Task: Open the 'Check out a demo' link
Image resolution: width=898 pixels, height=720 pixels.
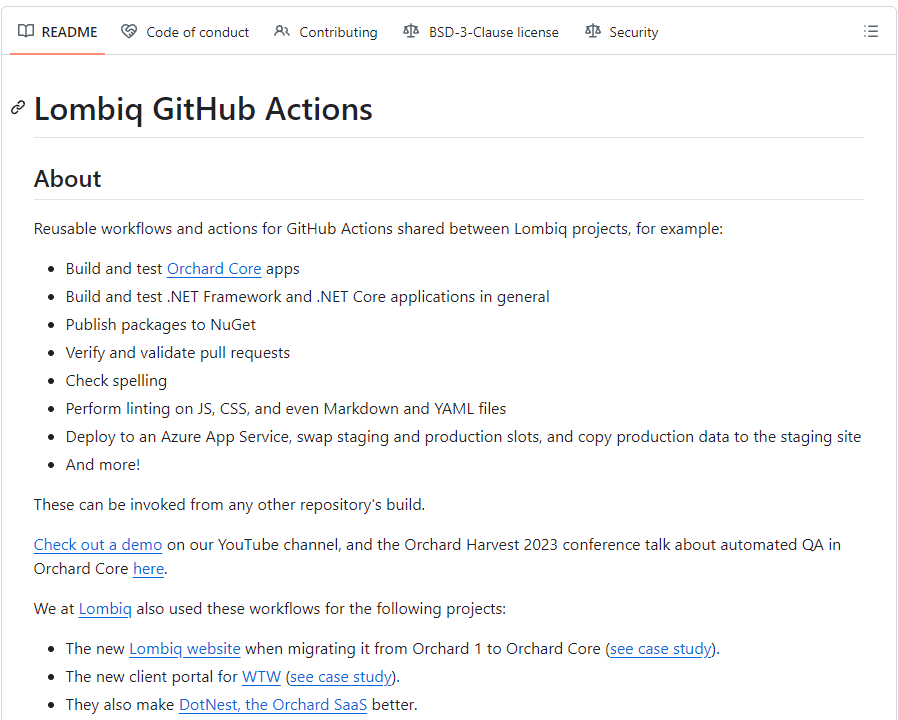Action: tap(98, 545)
